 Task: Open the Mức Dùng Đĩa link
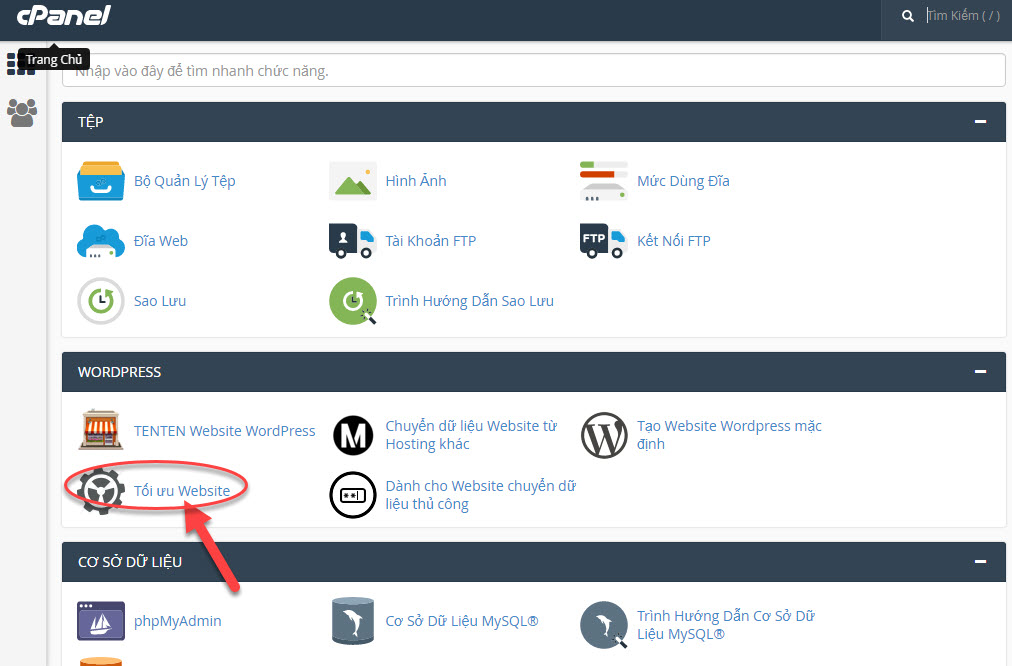[x=683, y=181]
